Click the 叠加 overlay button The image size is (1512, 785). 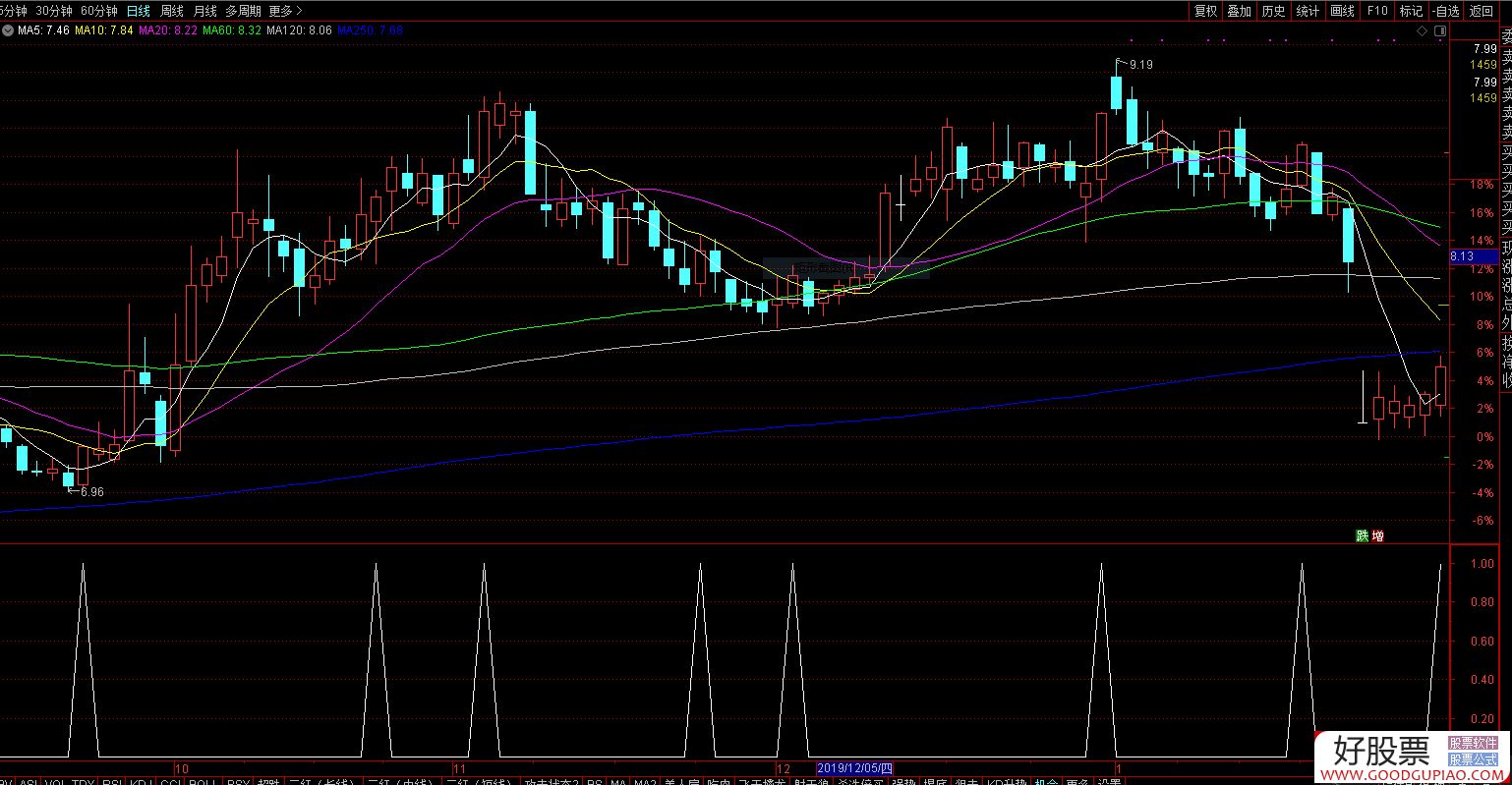[x=1239, y=11]
